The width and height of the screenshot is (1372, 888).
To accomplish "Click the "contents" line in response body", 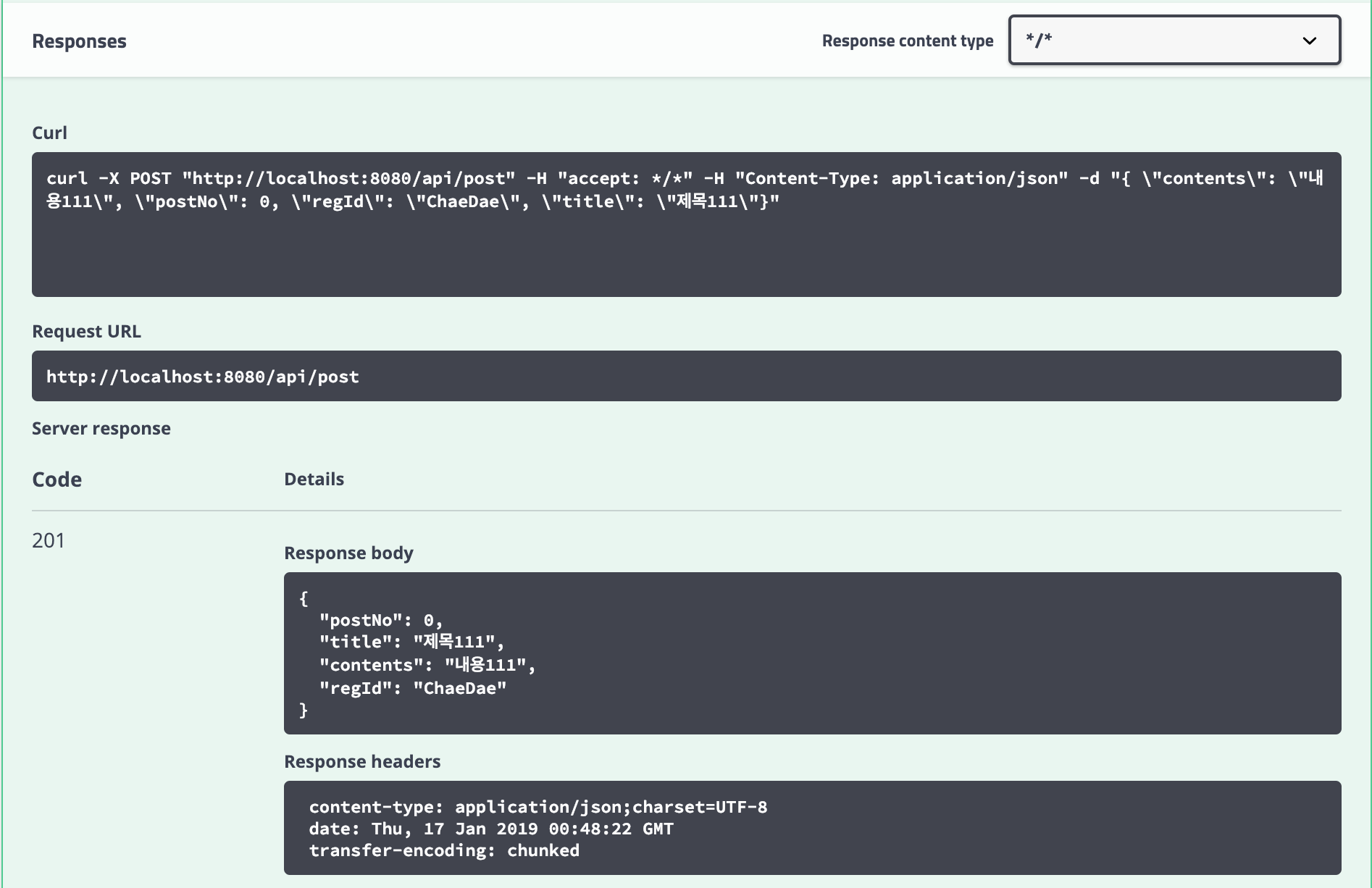I will [x=427, y=665].
